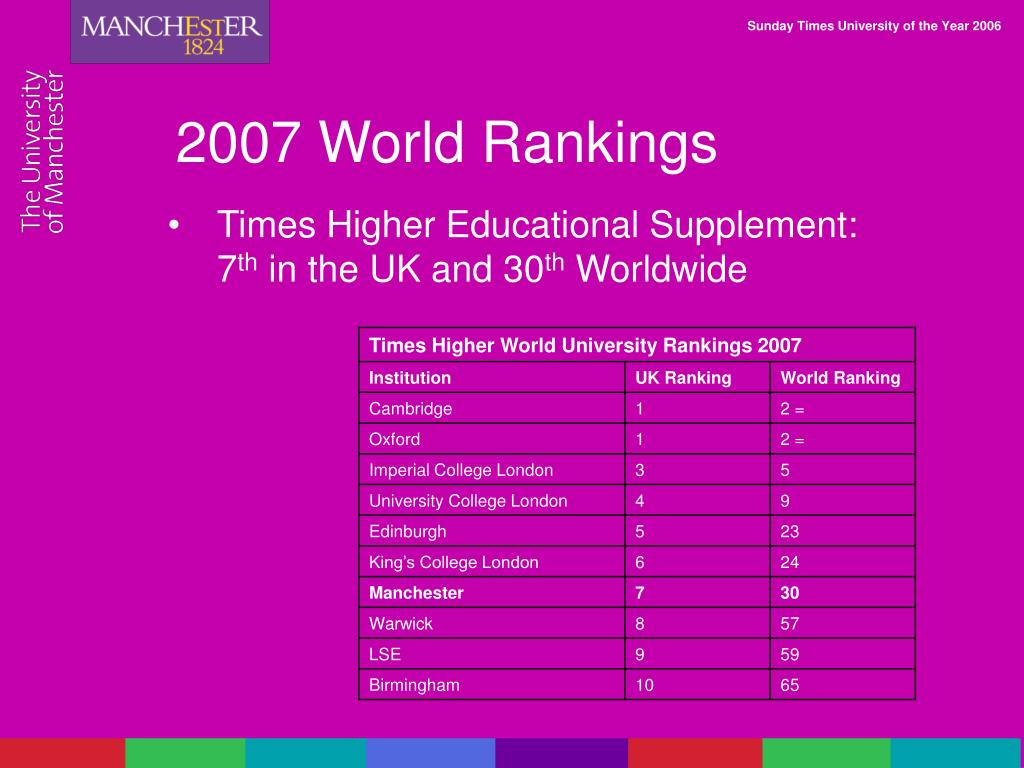Click the 'World Ranking' column header
The width and height of the screenshot is (1024, 768).
point(842,377)
